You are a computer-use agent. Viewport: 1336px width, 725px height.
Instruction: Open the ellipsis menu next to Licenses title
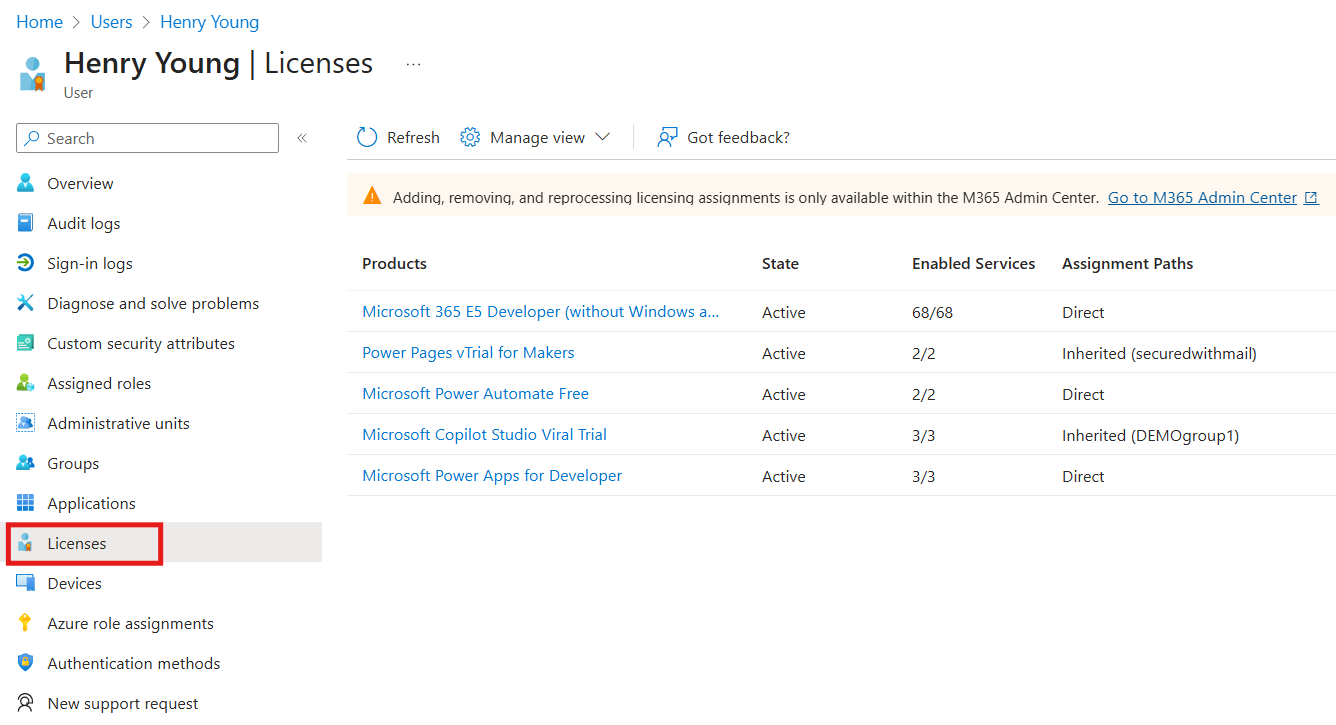pos(413,63)
